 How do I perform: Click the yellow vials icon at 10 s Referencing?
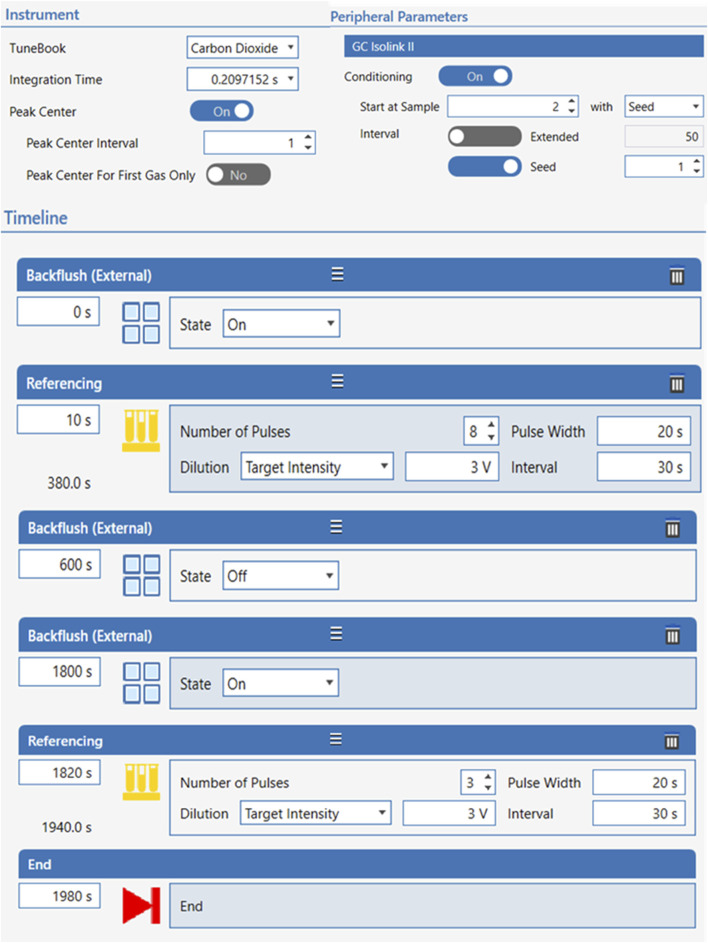click(x=141, y=431)
